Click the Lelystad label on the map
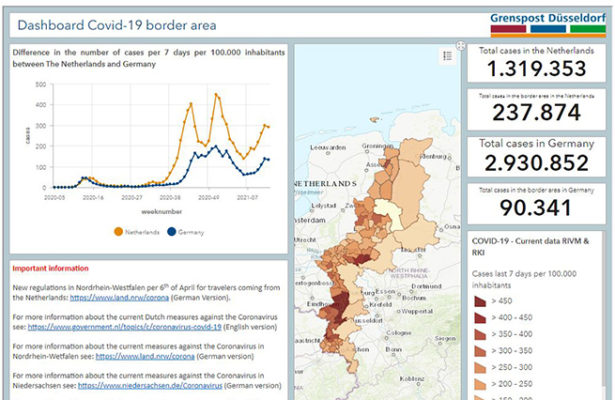The image size is (615, 400). [x=324, y=205]
